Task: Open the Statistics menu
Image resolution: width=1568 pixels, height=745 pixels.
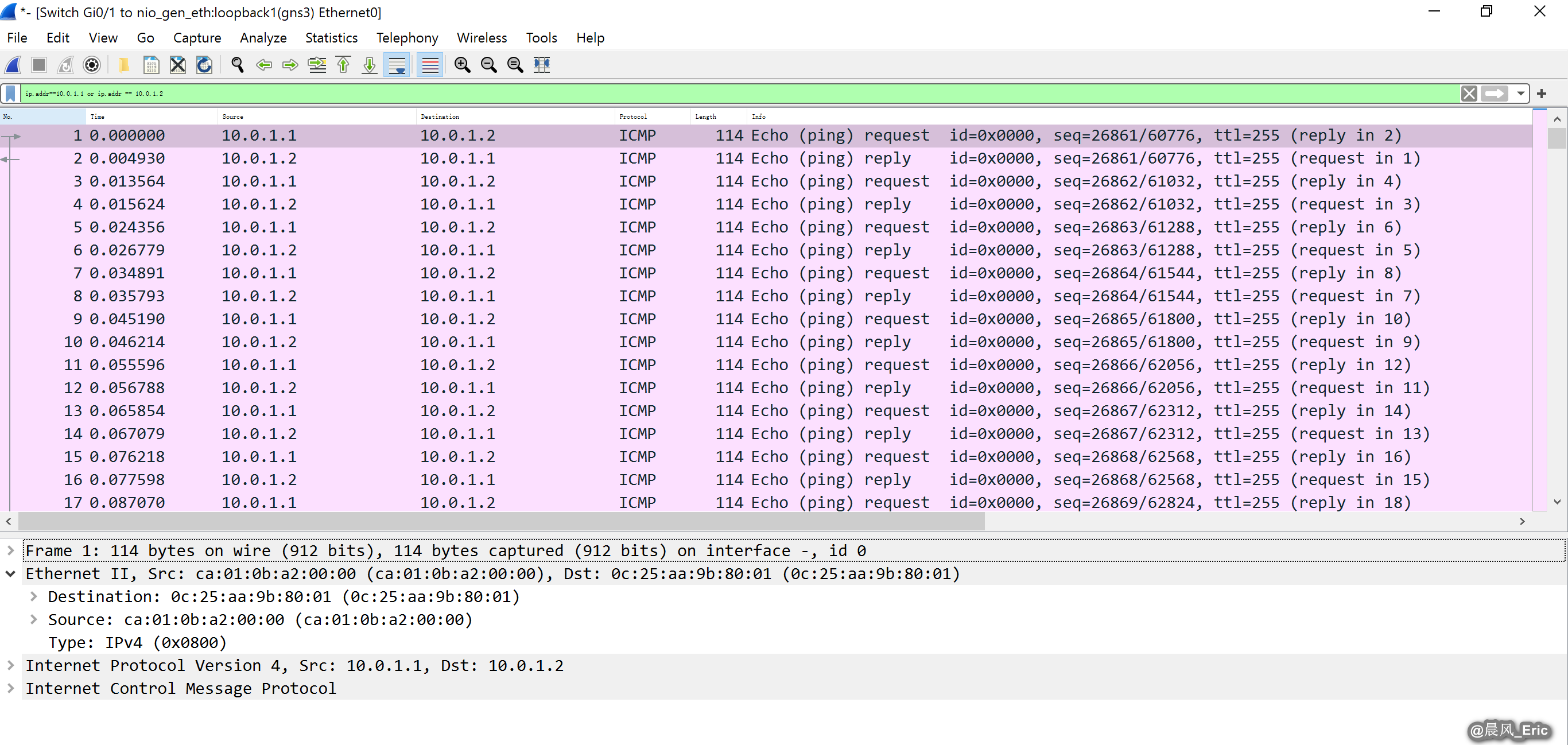Action: coord(331,38)
